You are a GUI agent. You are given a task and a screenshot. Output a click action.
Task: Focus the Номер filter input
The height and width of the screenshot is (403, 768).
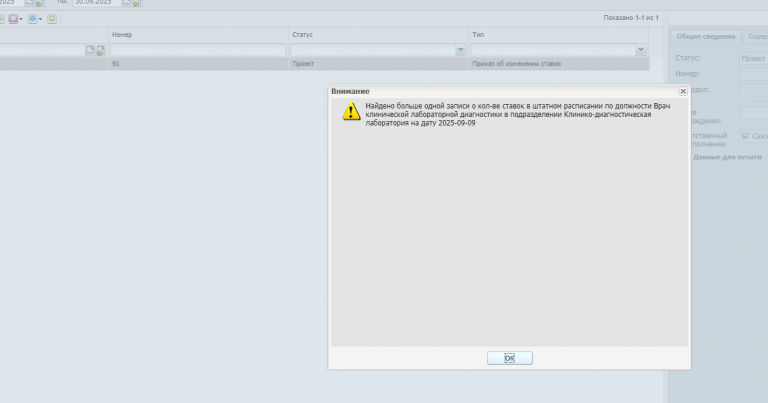[x=198, y=49]
